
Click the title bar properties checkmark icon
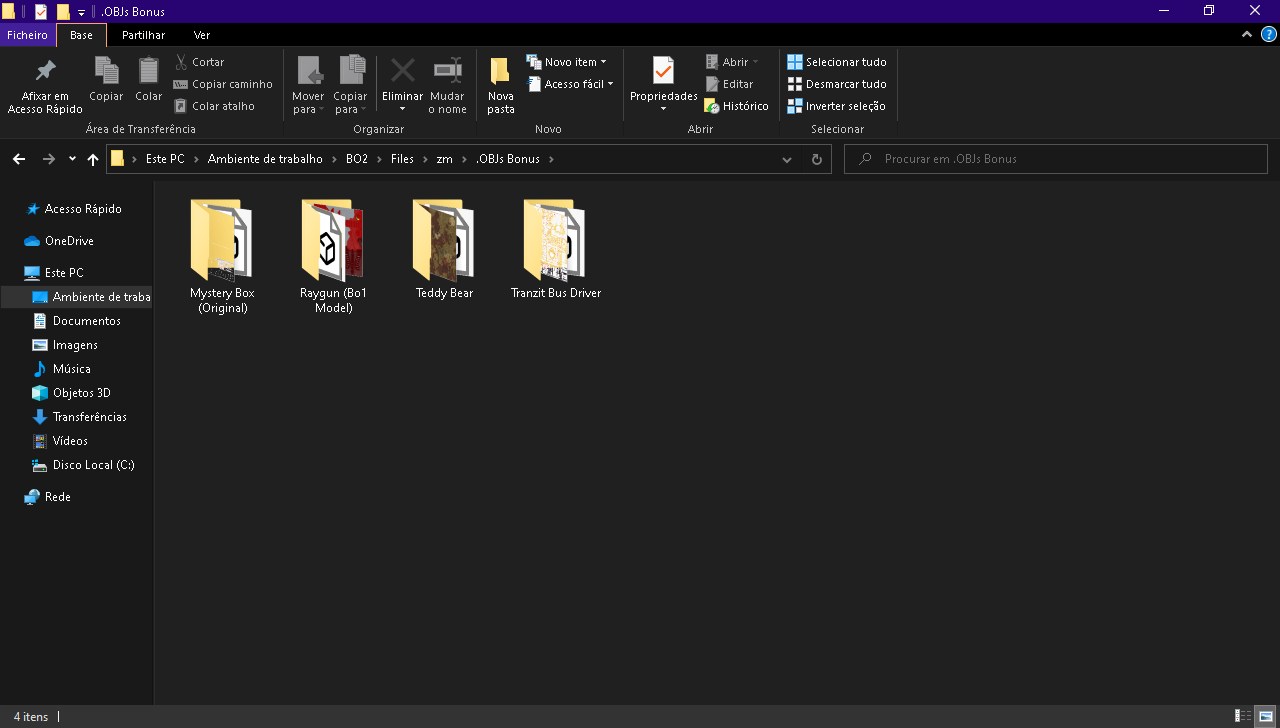(x=40, y=12)
